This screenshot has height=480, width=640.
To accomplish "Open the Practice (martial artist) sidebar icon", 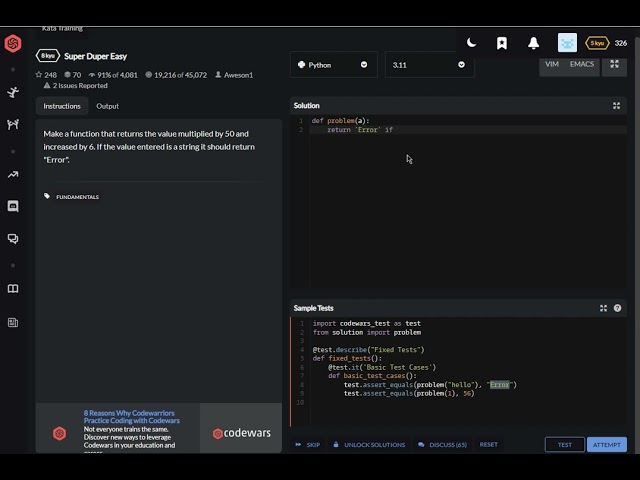I will coord(13,92).
